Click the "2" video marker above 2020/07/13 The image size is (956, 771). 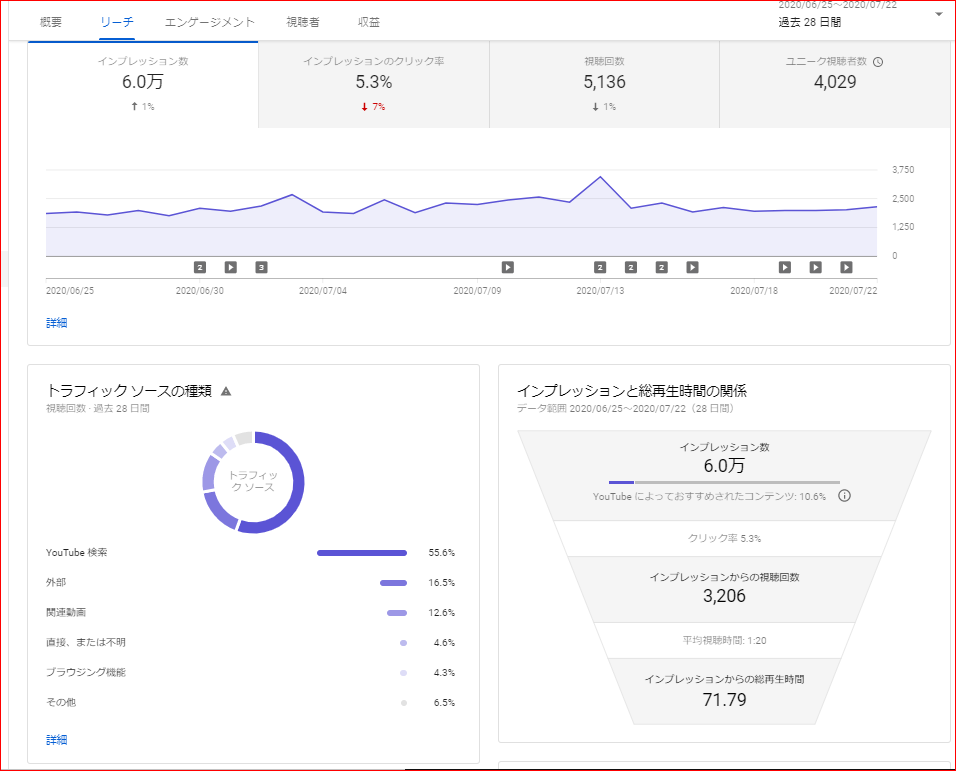pos(600,267)
